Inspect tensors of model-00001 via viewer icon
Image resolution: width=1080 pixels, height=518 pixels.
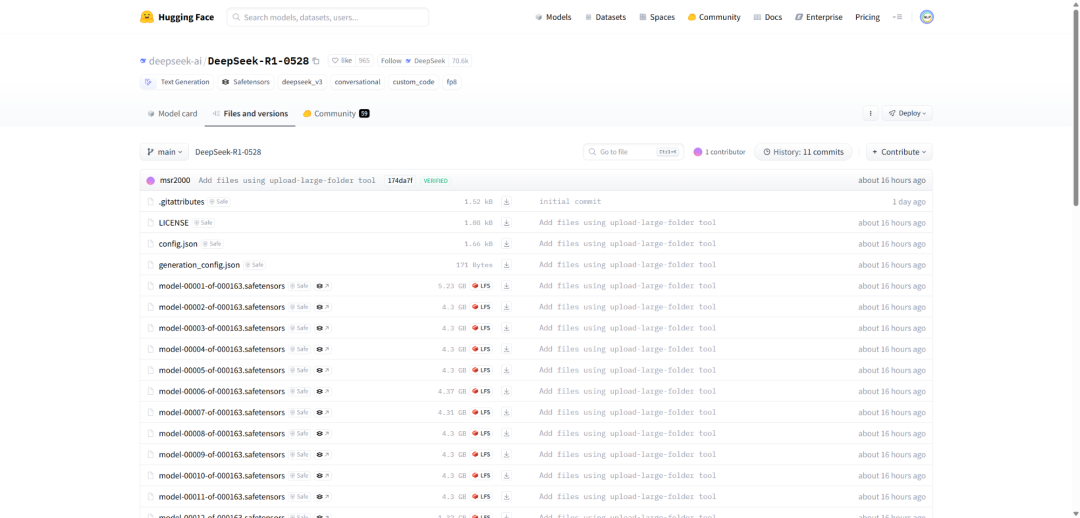(323, 286)
